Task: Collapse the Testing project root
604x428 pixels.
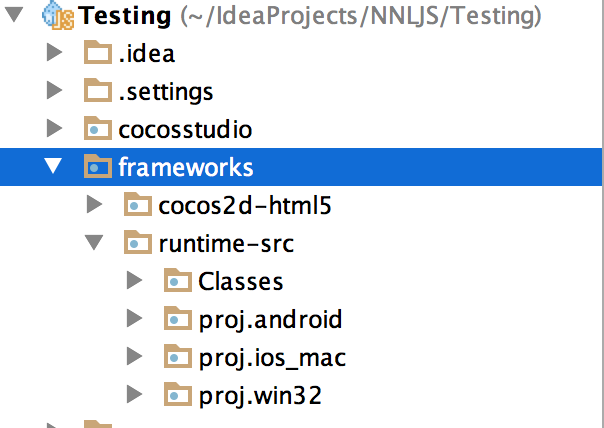Action: point(15,16)
